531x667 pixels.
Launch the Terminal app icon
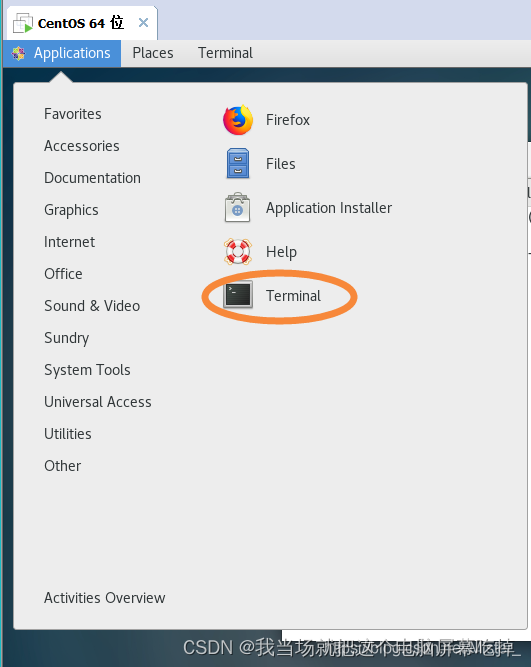(x=238, y=294)
